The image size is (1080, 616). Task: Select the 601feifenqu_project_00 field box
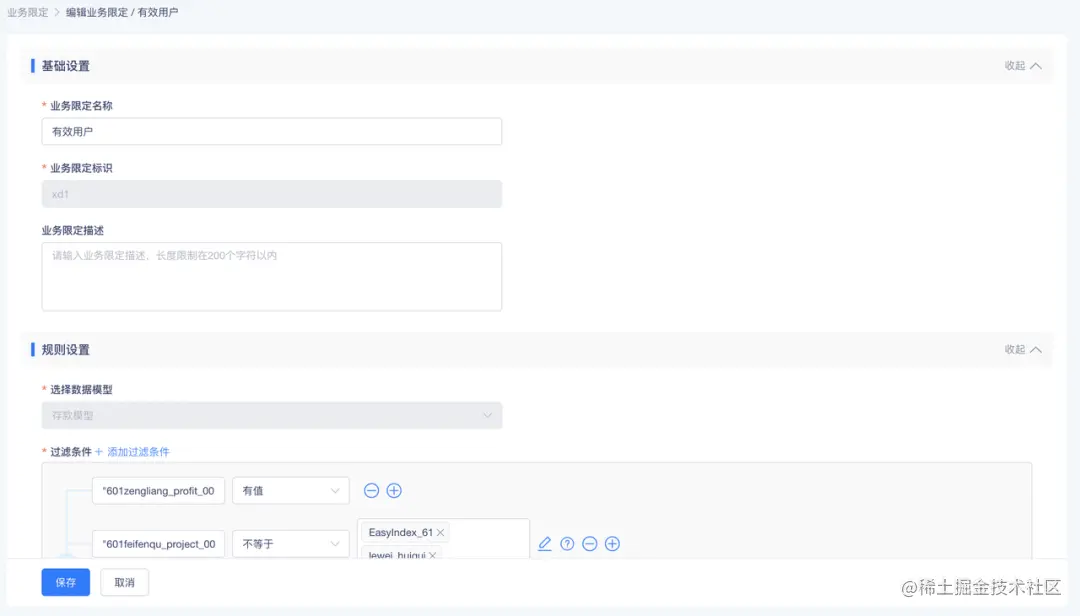coord(158,544)
